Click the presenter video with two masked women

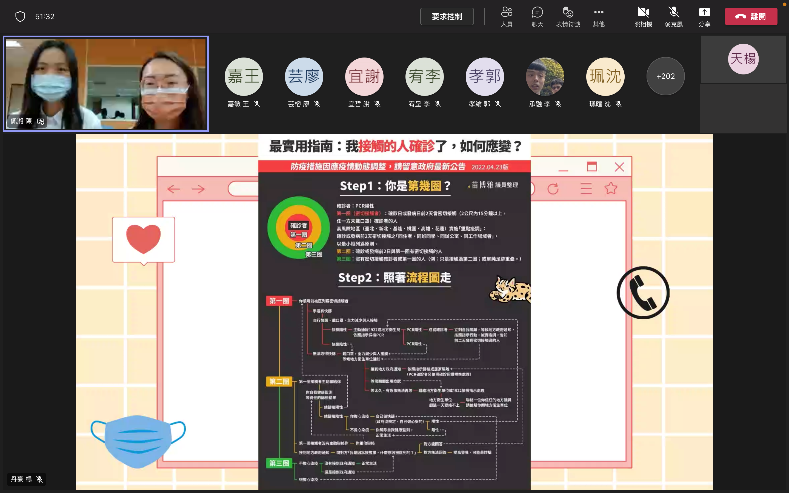106,84
